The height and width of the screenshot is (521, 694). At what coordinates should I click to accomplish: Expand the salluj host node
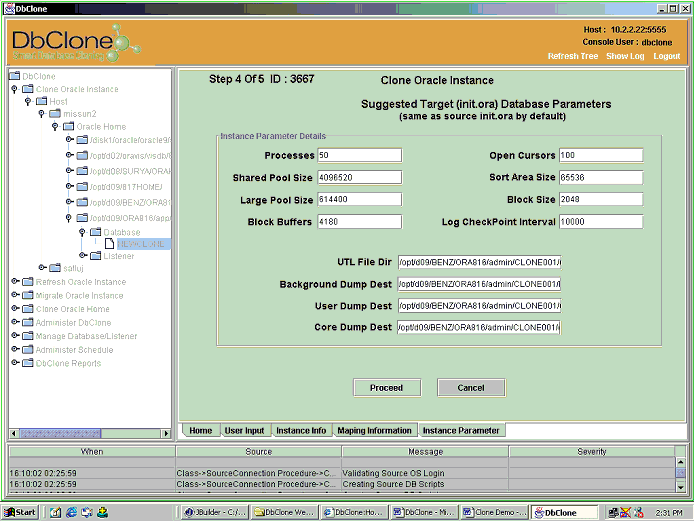click(x=42, y=267)
